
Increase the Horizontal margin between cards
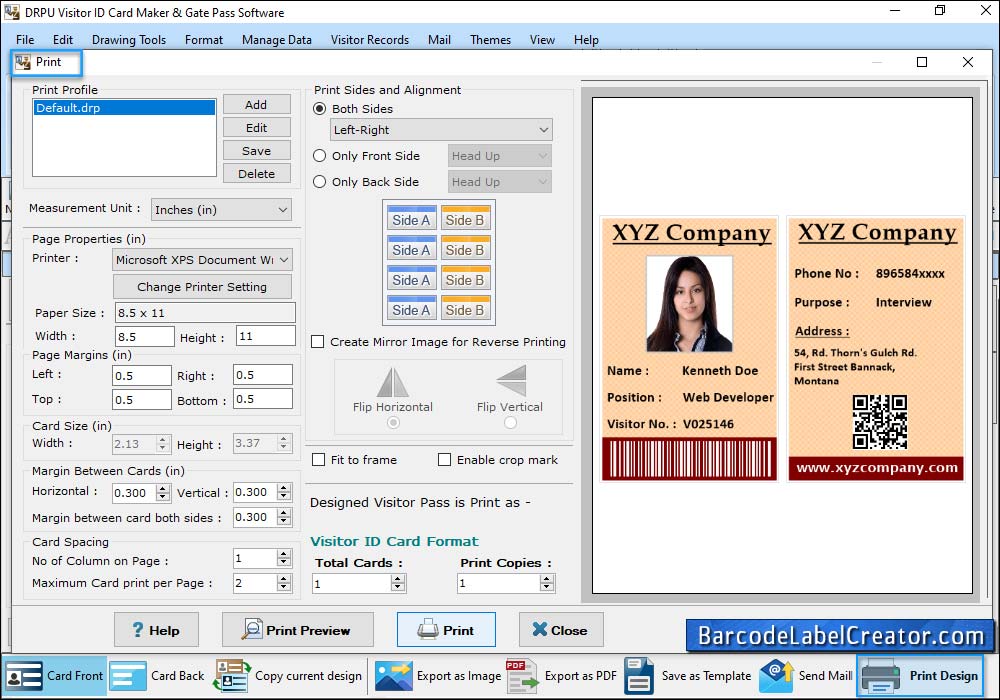pos(163,488)
